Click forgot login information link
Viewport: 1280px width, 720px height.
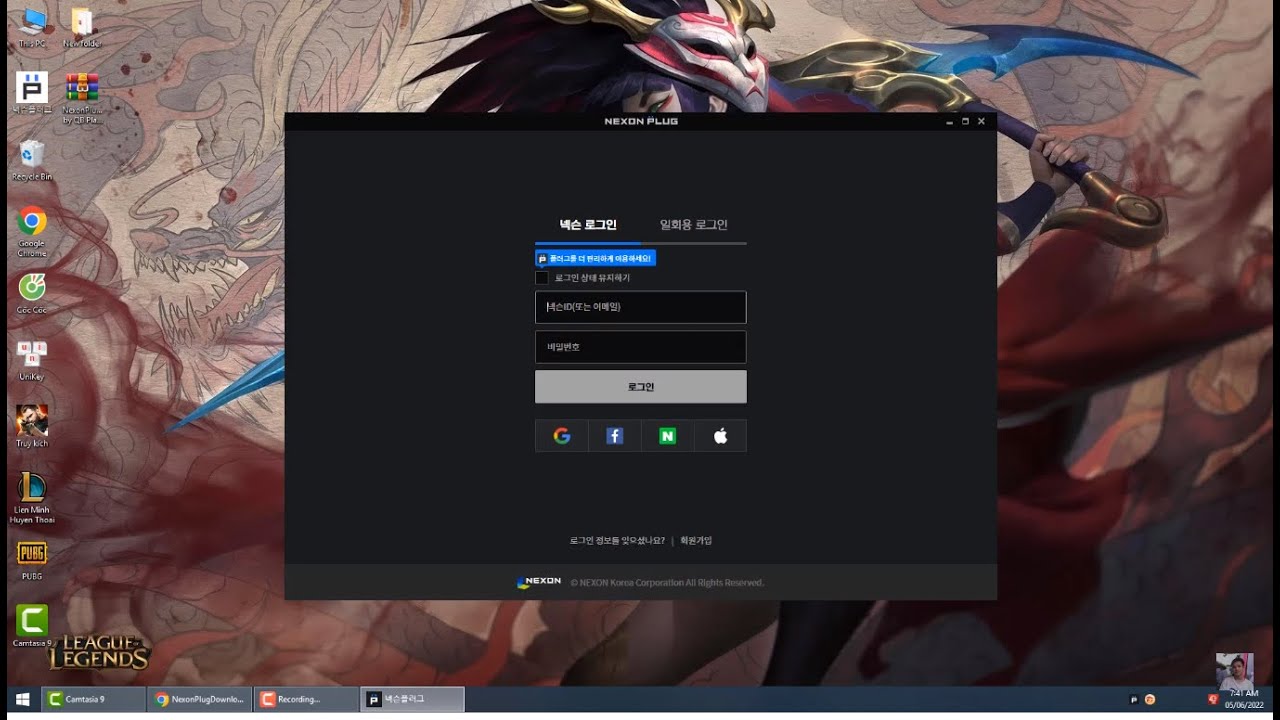click(617, 541)
